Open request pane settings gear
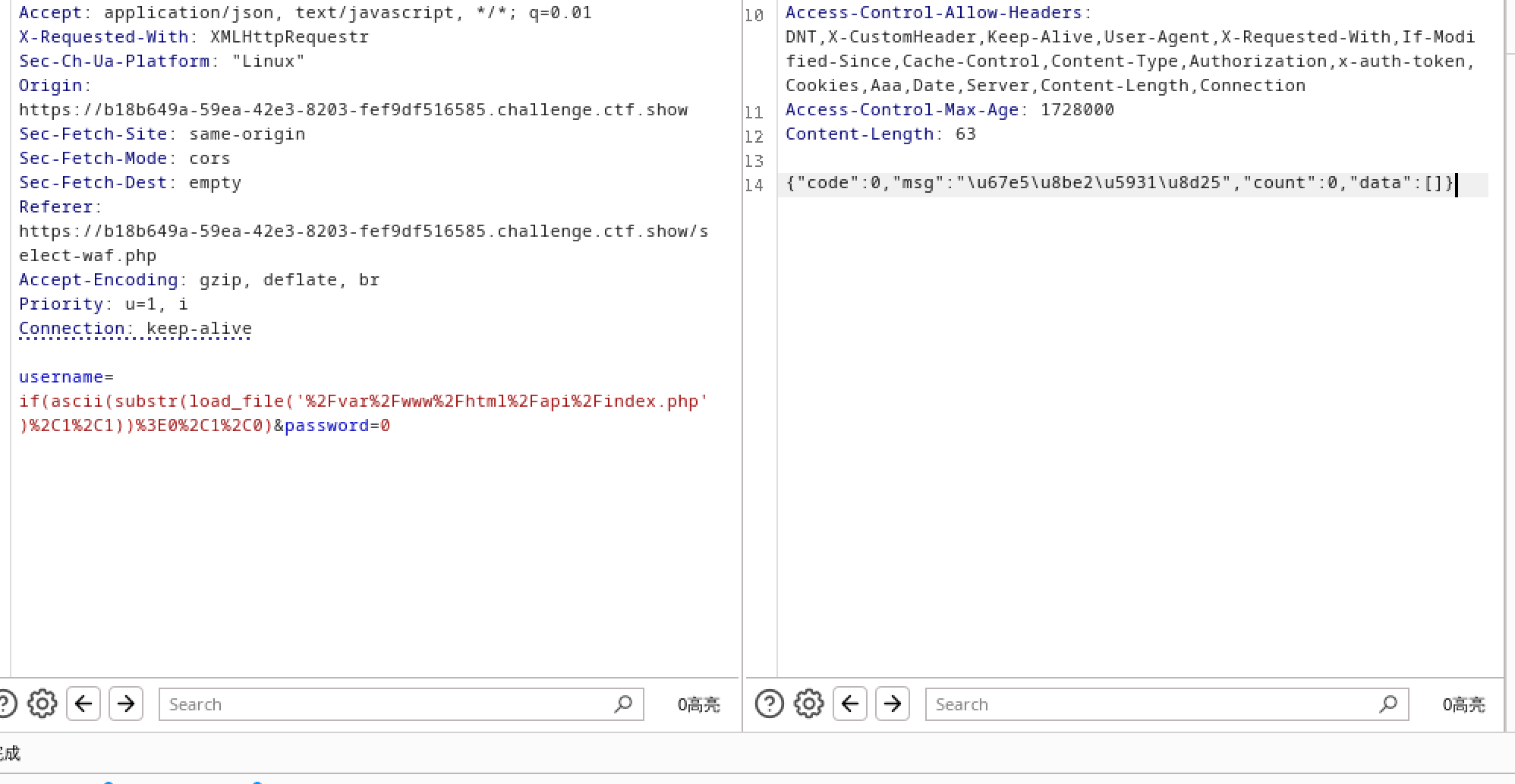This screenshot has height=784, width=1515. tap(43, 704)
